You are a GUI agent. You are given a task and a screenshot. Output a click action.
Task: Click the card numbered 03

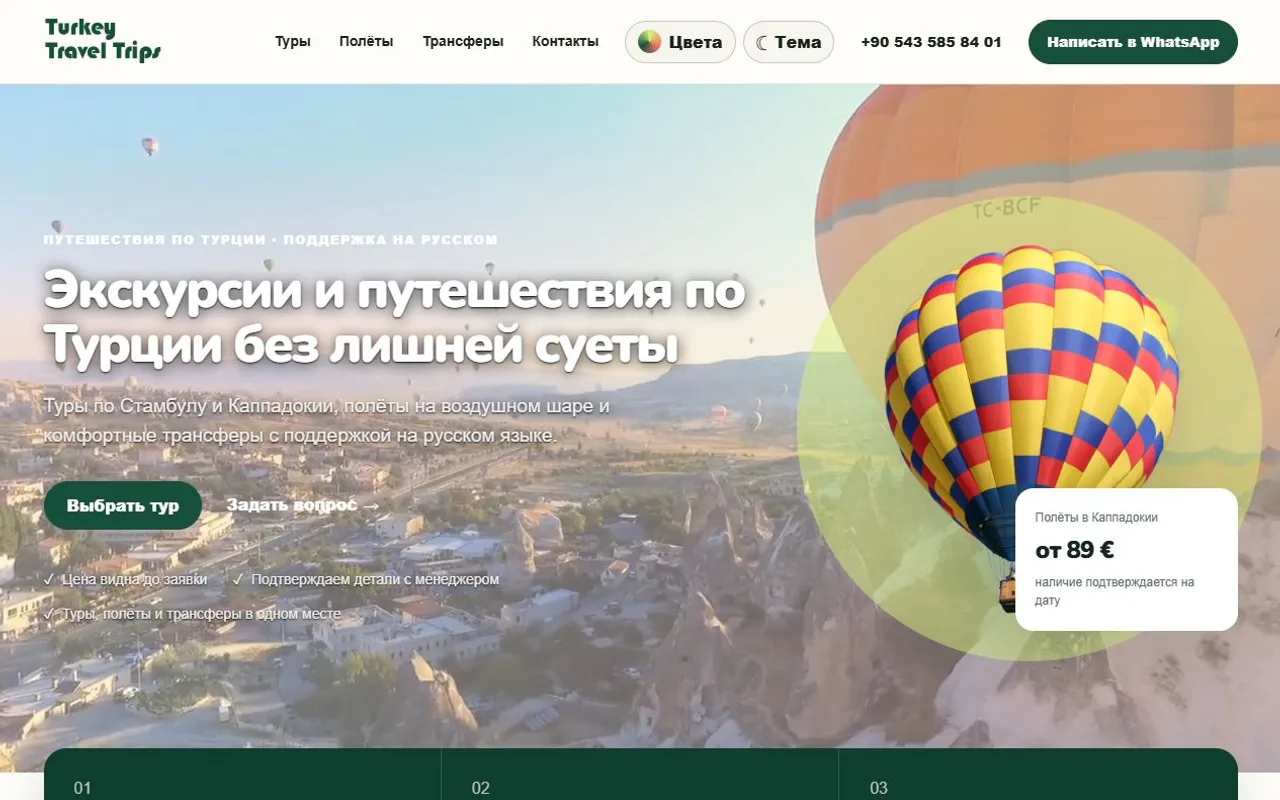tap(1038, 775)
